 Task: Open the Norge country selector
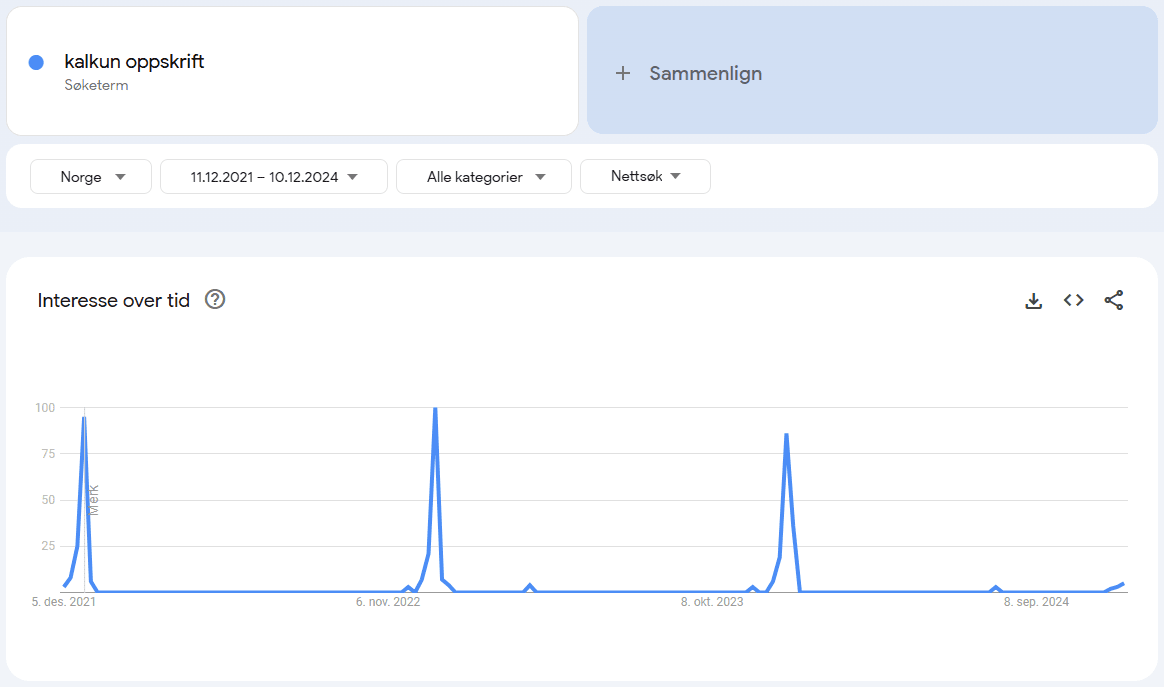pyautogui.click(x=90, y=176)
